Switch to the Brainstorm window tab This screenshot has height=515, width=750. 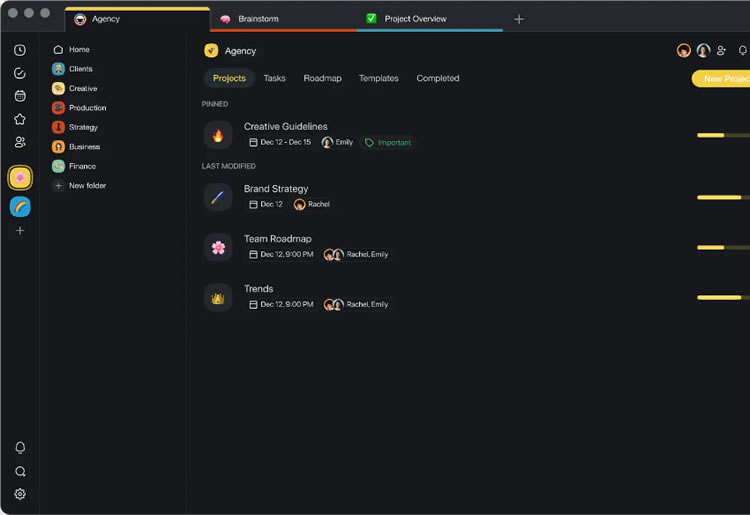(283, 19)
